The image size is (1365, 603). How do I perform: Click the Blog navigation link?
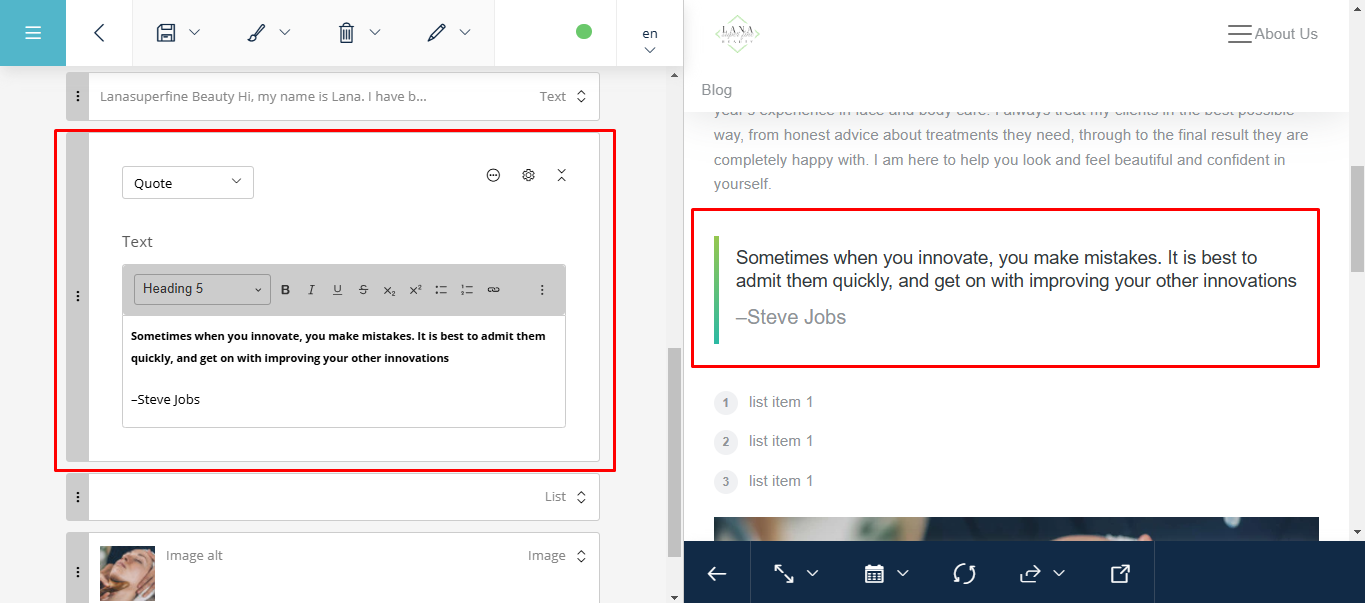click(x=717, y=90)
